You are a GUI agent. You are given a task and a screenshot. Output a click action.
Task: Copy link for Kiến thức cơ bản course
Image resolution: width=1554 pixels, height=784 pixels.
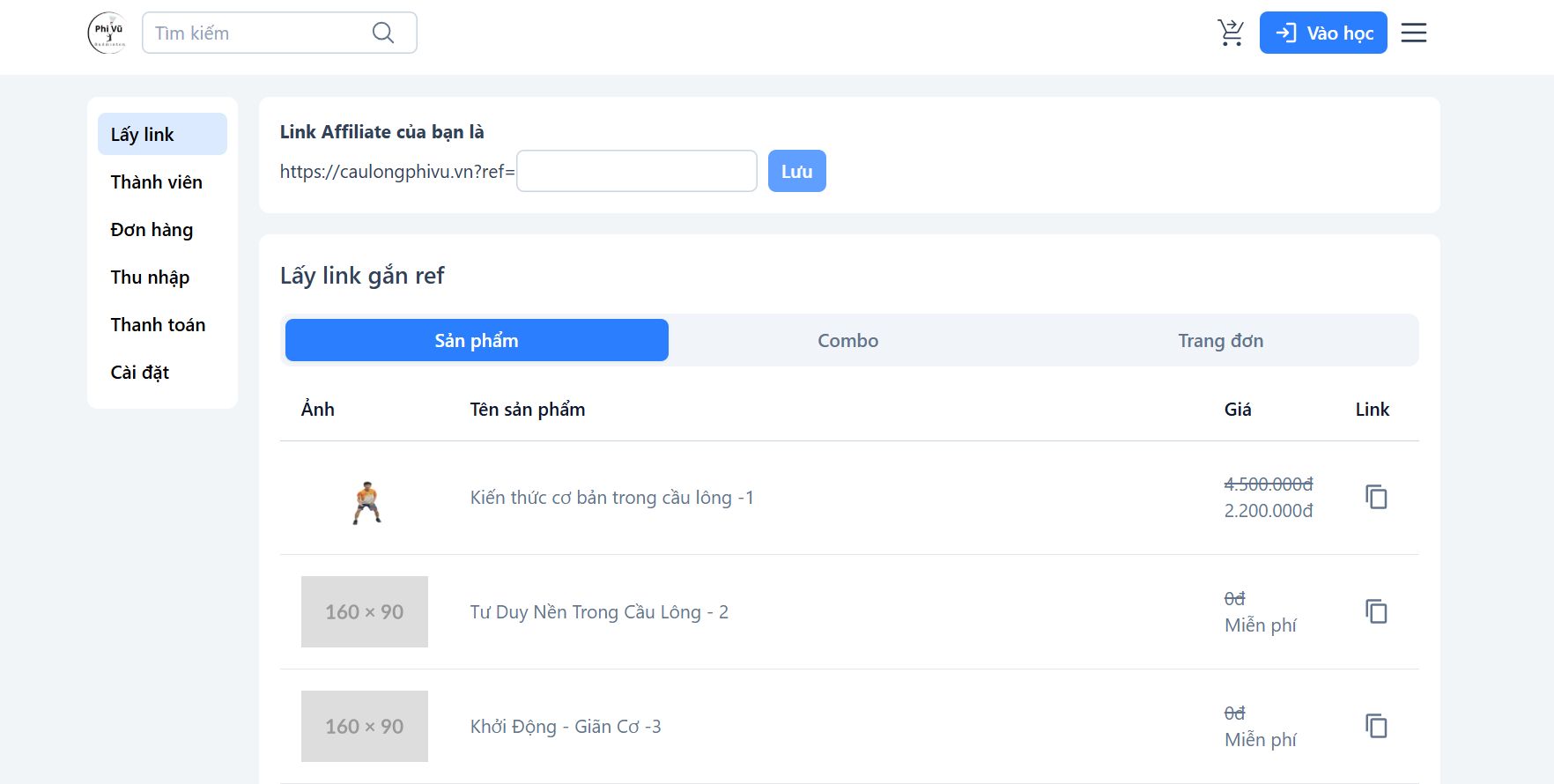click(1376, 498)
